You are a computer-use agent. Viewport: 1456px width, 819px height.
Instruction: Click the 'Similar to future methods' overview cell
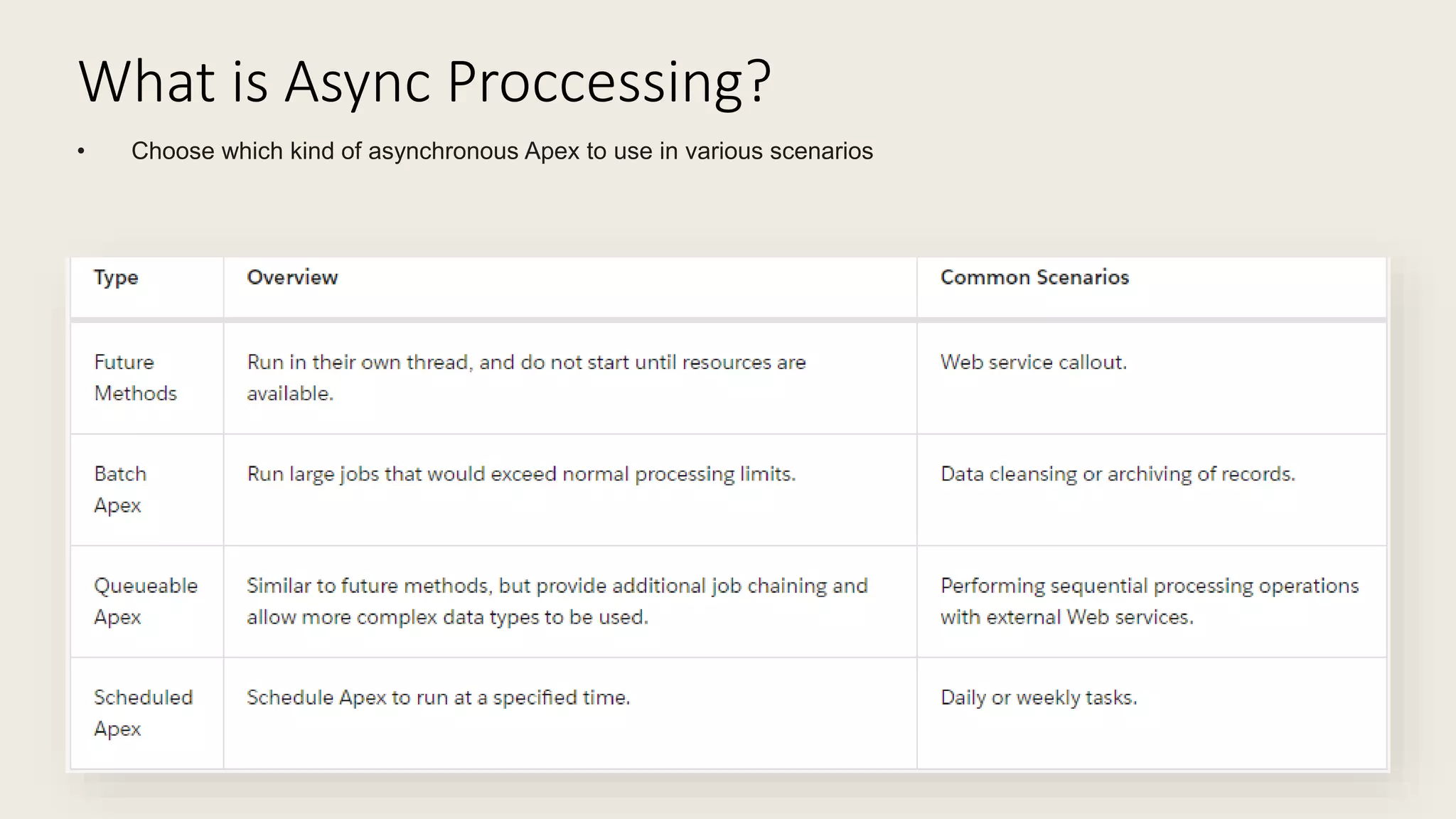557,601
